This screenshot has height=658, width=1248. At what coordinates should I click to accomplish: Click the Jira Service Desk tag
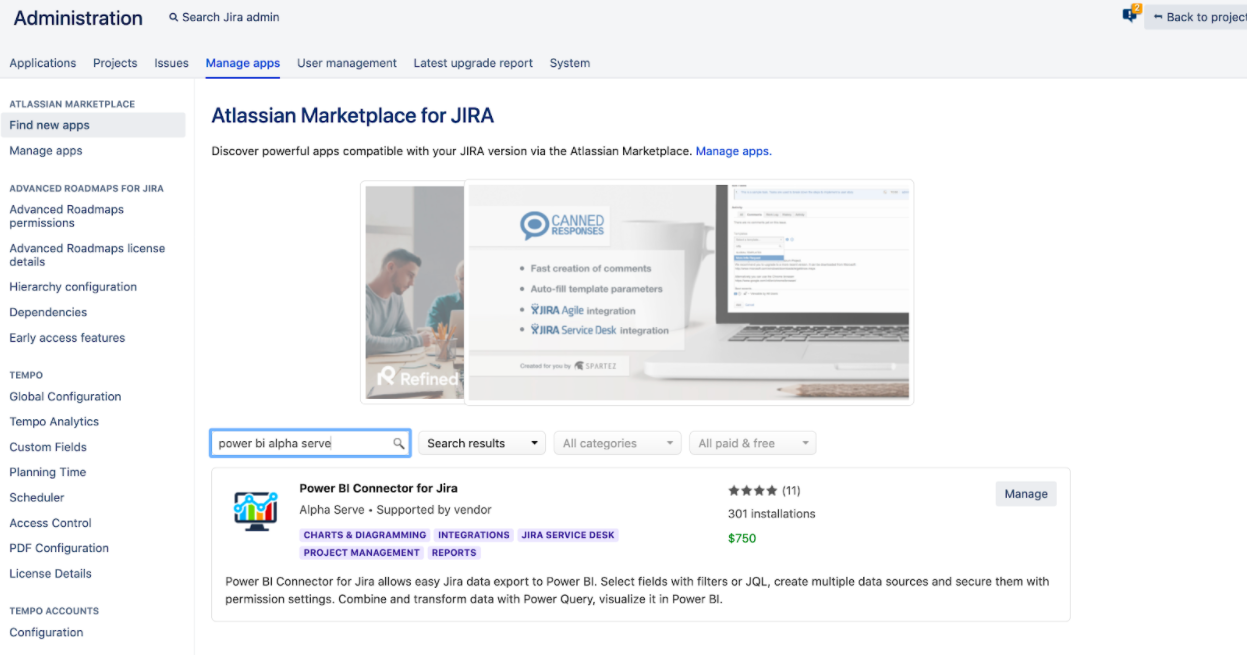click(568, 535)
